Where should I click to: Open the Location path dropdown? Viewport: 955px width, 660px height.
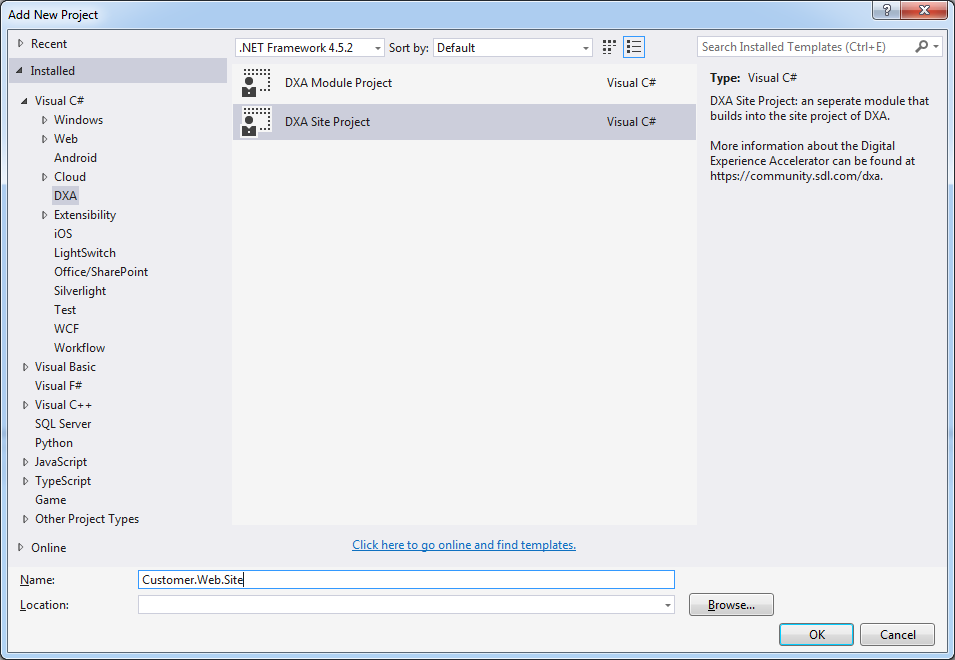[667, 605]
